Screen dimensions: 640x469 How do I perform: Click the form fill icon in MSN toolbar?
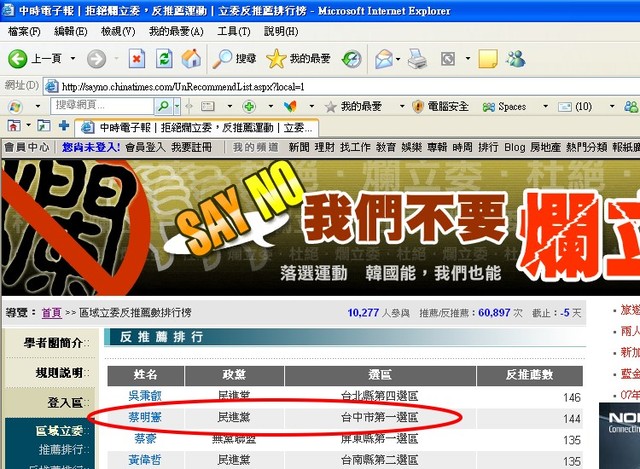[x=207, y=107]
